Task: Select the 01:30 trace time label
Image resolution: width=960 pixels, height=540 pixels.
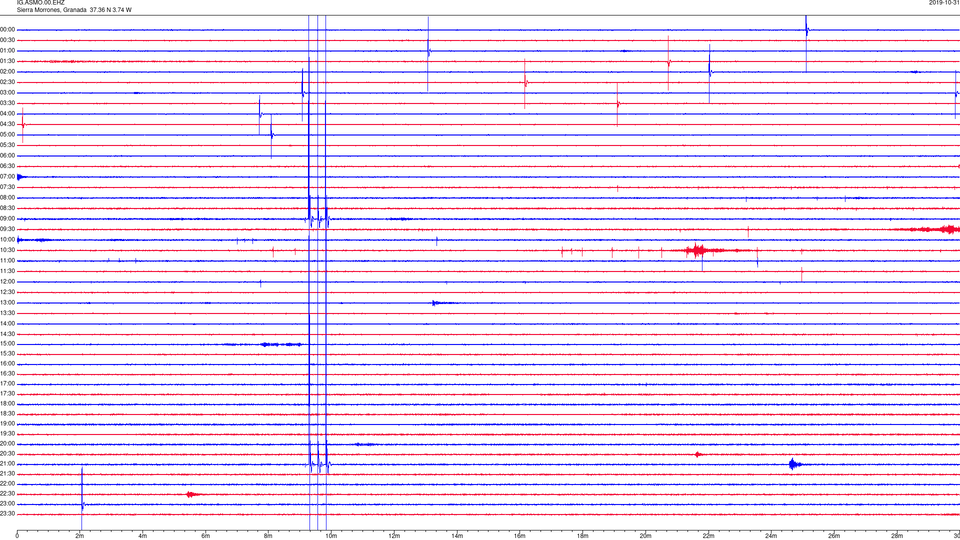Action: (x=7, y=61)
